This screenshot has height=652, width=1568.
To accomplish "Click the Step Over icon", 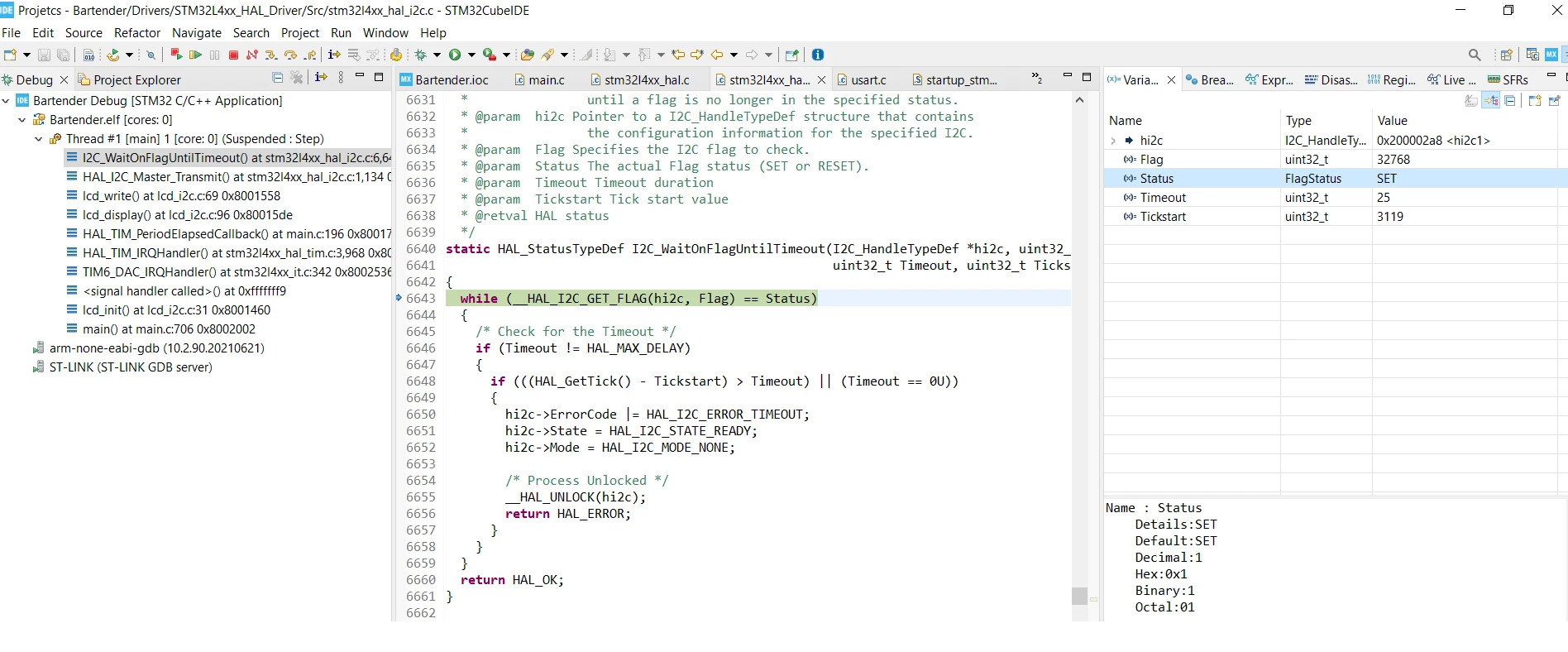I will point(290,55).
